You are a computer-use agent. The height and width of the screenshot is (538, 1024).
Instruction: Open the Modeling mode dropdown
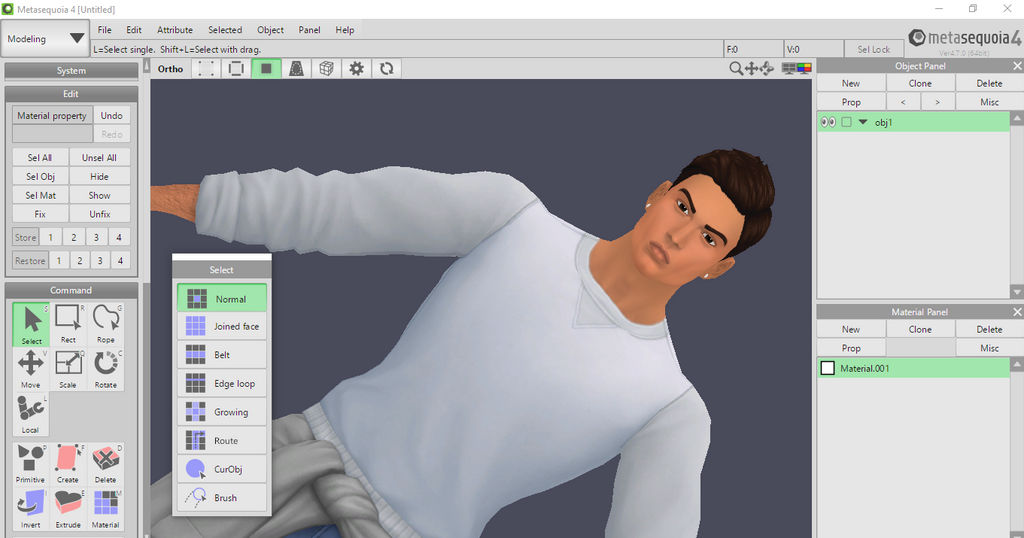(x=44, y=39)
